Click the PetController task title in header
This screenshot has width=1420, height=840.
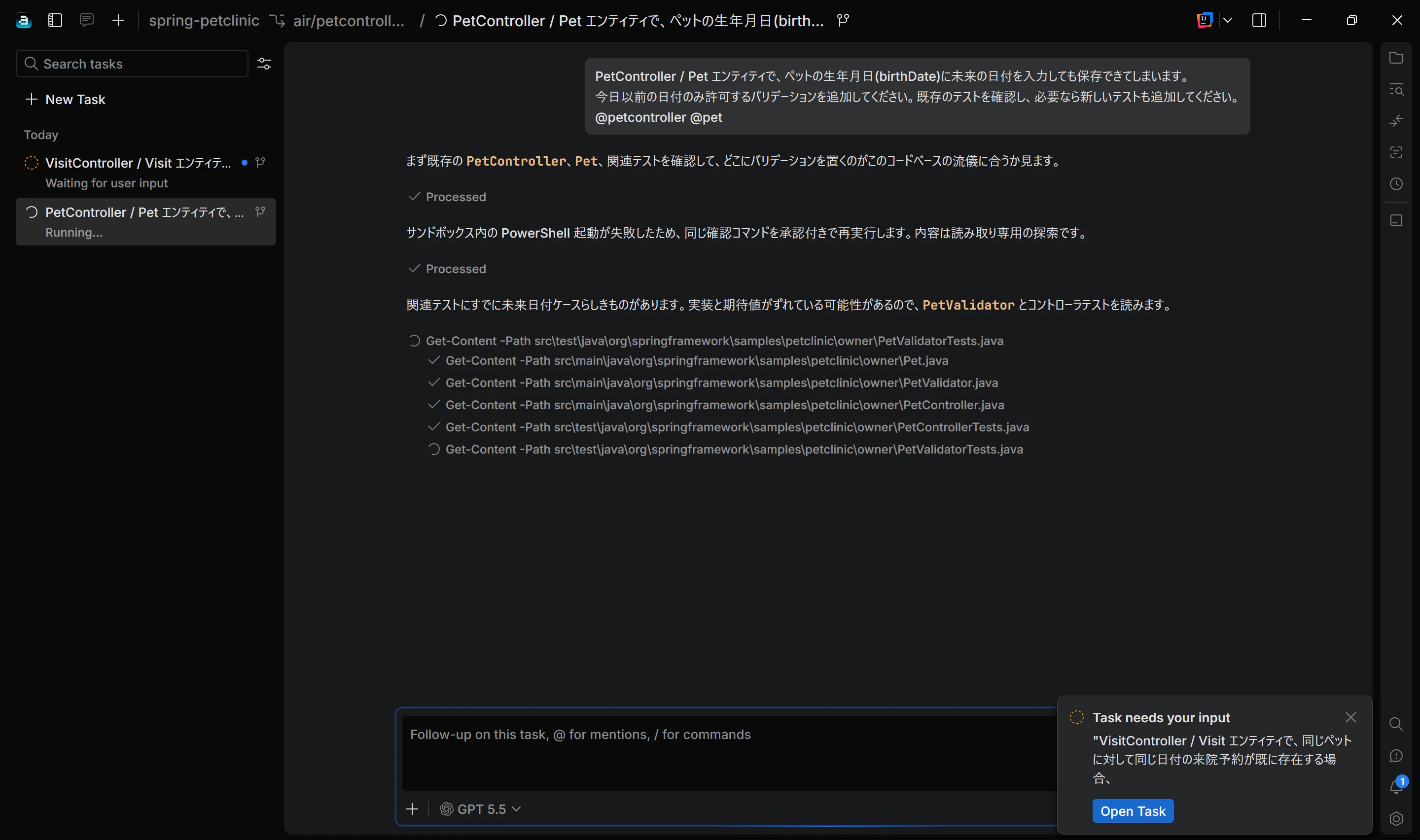(x=638, y=20)
